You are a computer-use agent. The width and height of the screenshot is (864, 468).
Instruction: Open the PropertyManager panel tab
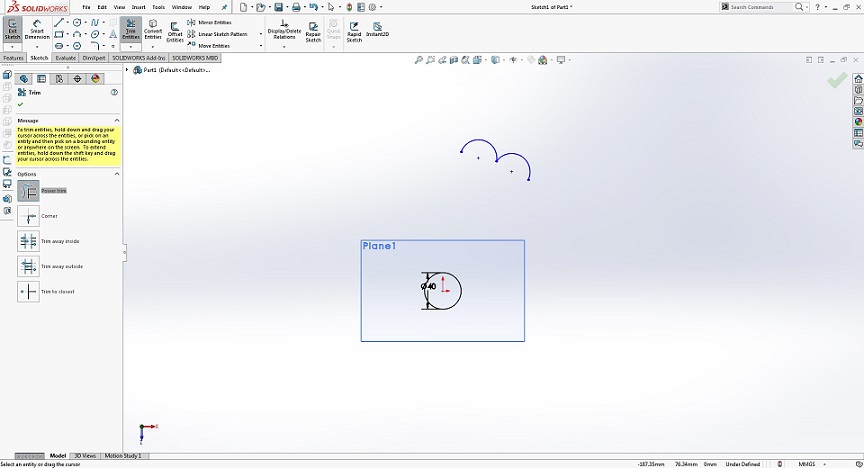click(x=41, y=79)
